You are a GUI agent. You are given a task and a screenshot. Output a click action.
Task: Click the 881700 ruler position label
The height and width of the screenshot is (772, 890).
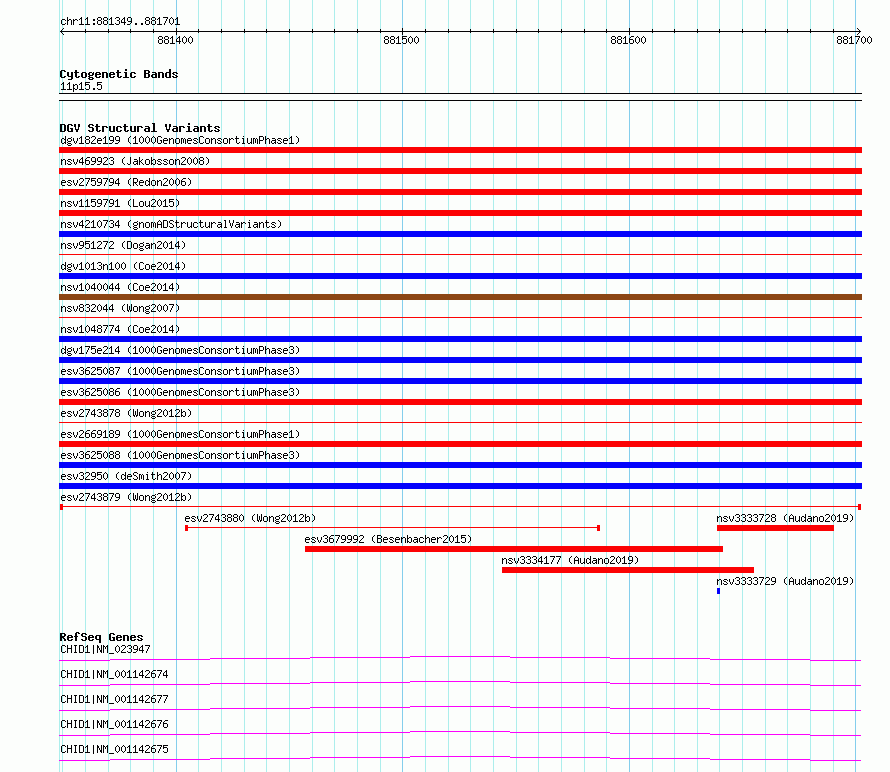tap(854, 40)
